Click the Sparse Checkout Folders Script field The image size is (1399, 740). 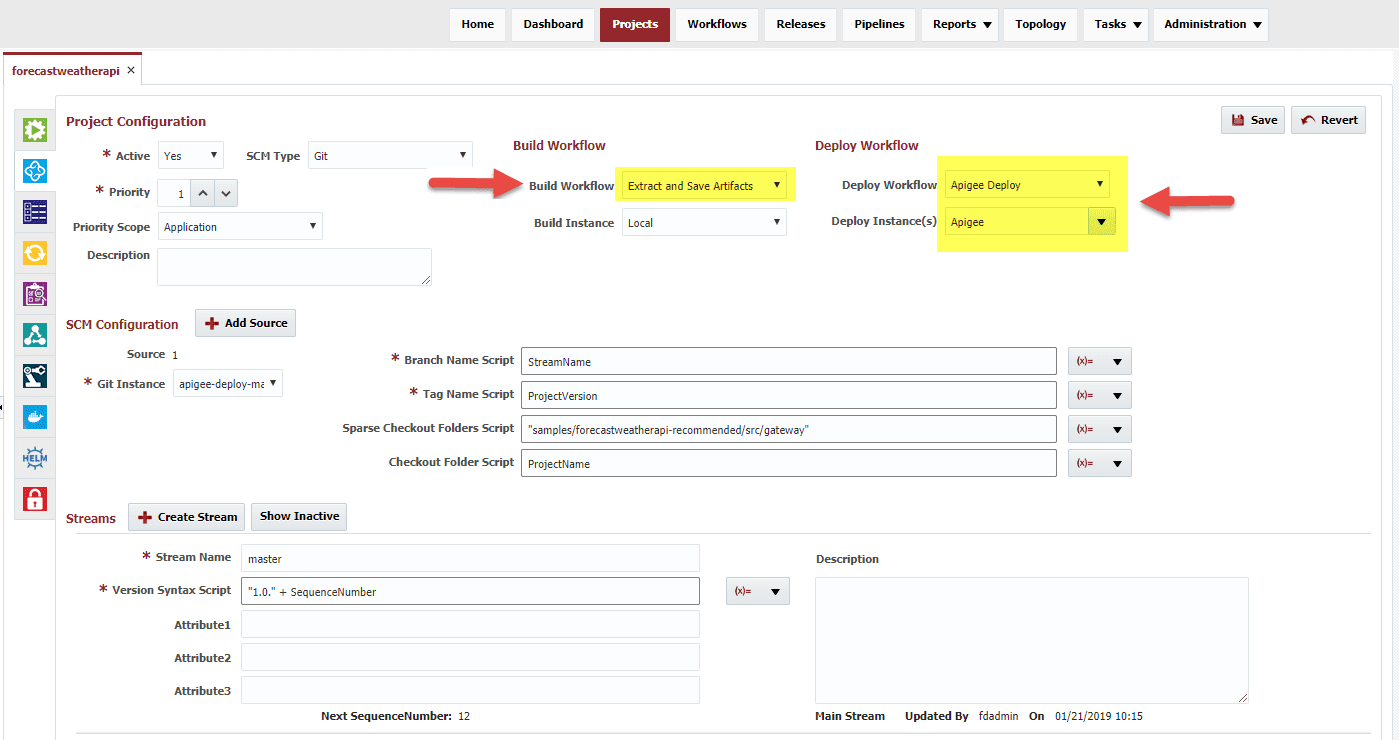point(789,429)
